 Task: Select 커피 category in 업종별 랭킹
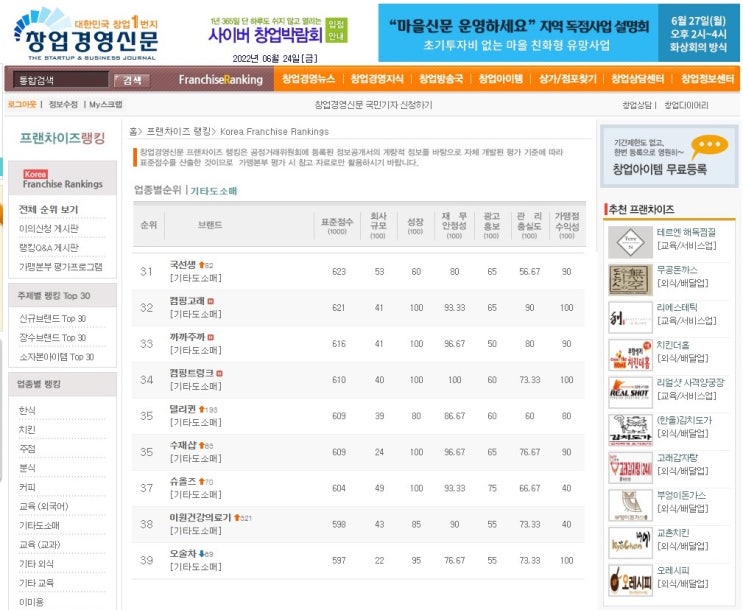pyautogui.click(x=27, y=487)
